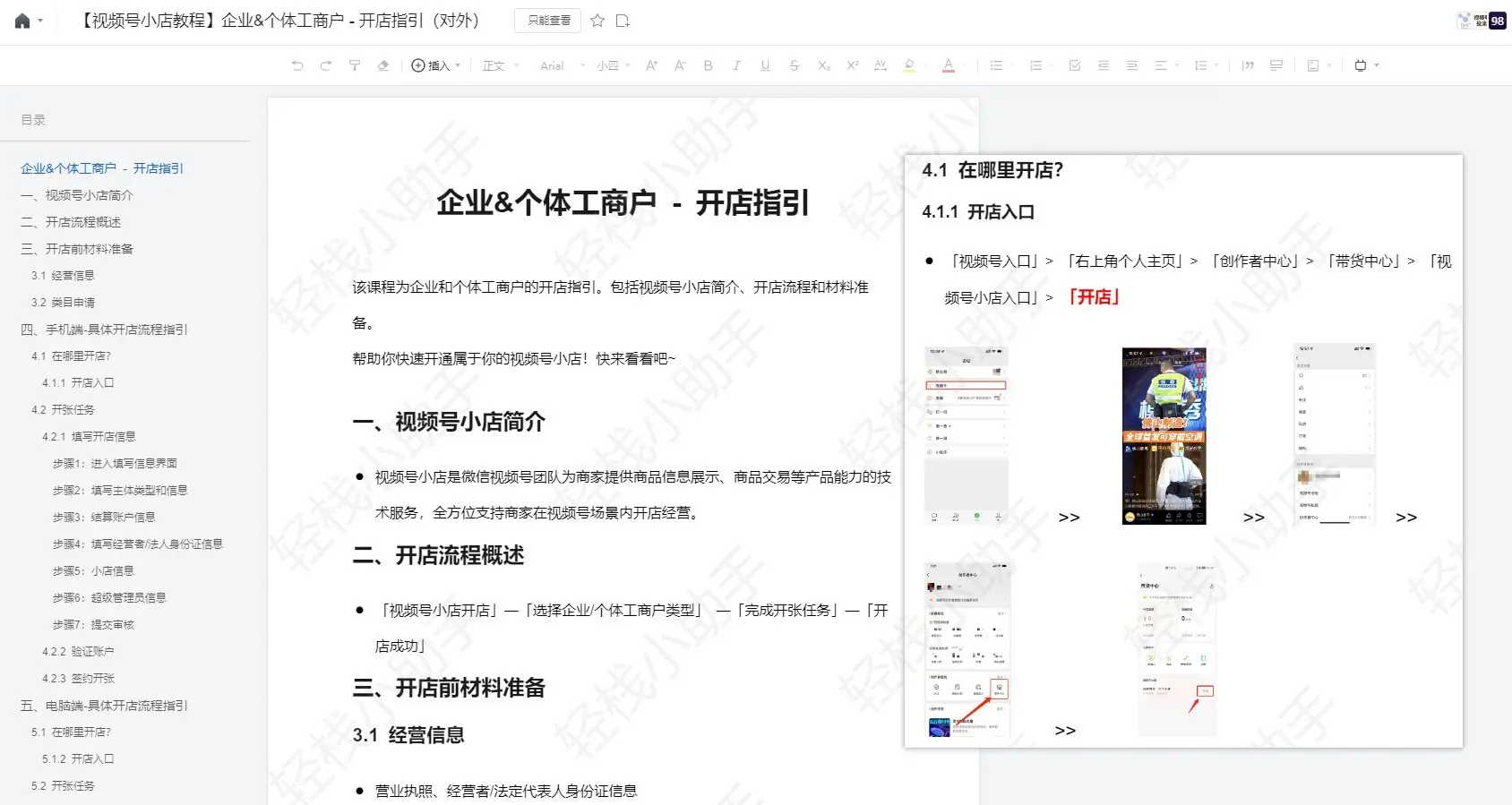Click the strikethrough formatting icon
1512x805 pixels.
point(794,65)
